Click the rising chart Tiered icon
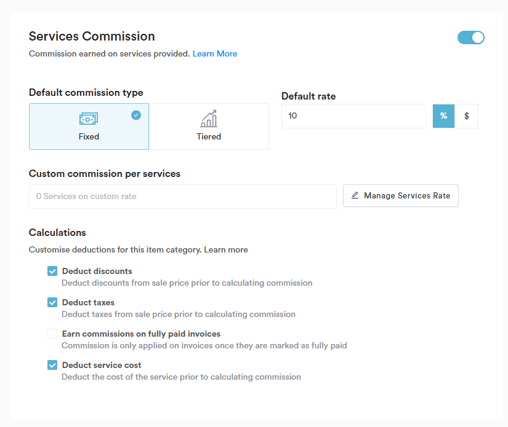Image resolution: width=508 pixels, height=427 pixels. click(x=209, y=119)
